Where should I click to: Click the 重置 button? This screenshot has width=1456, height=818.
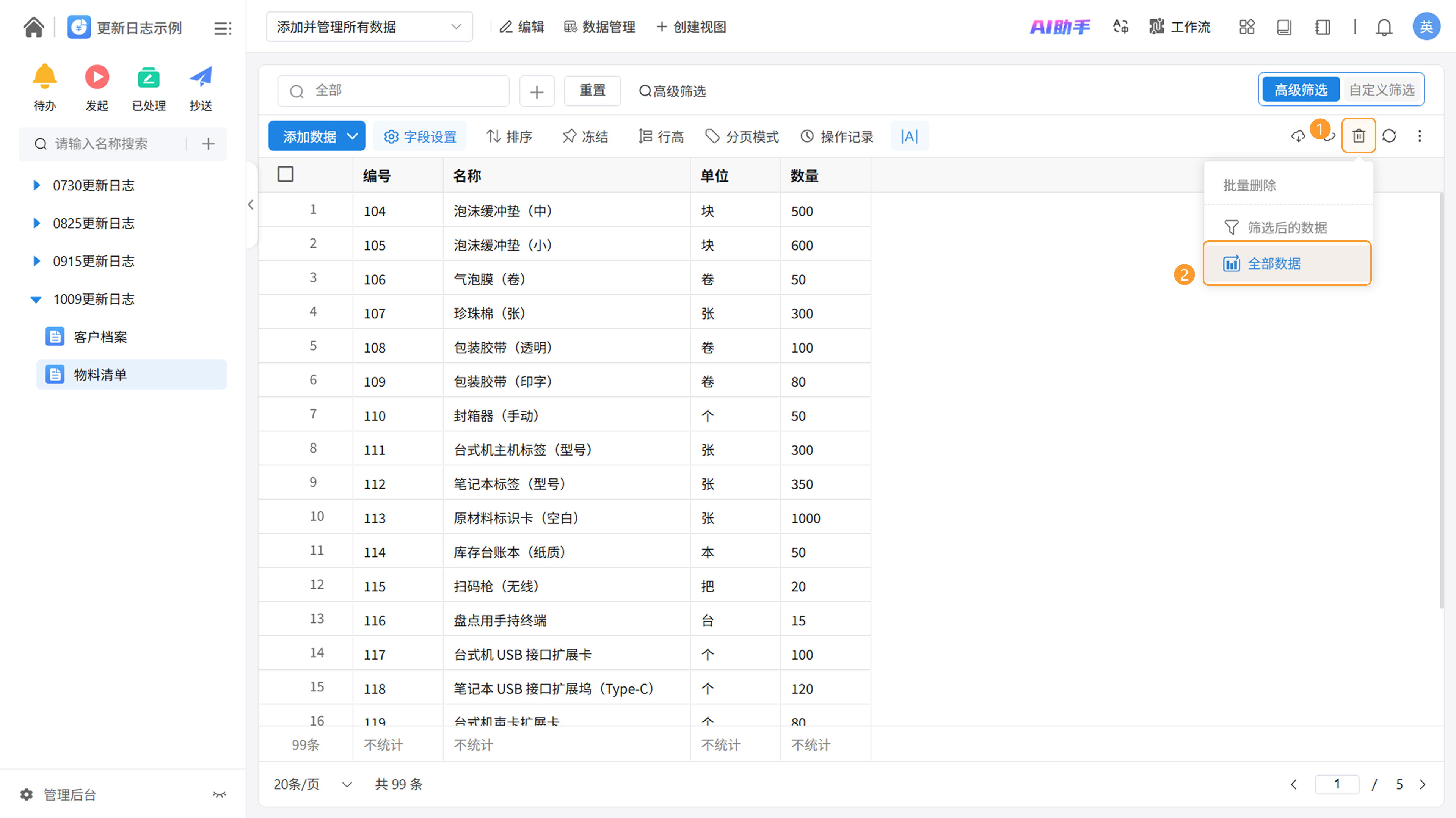click(592, 90)
